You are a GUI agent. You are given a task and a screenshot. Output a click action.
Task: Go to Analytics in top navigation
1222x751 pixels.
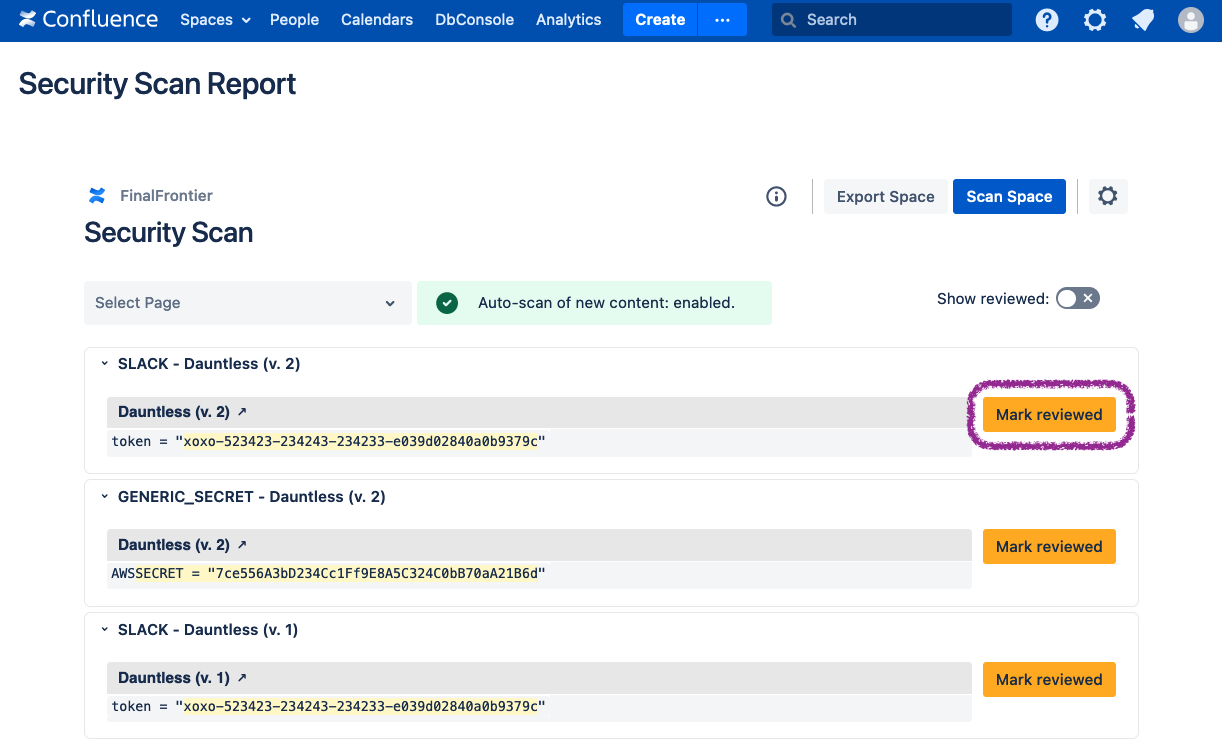568,20
